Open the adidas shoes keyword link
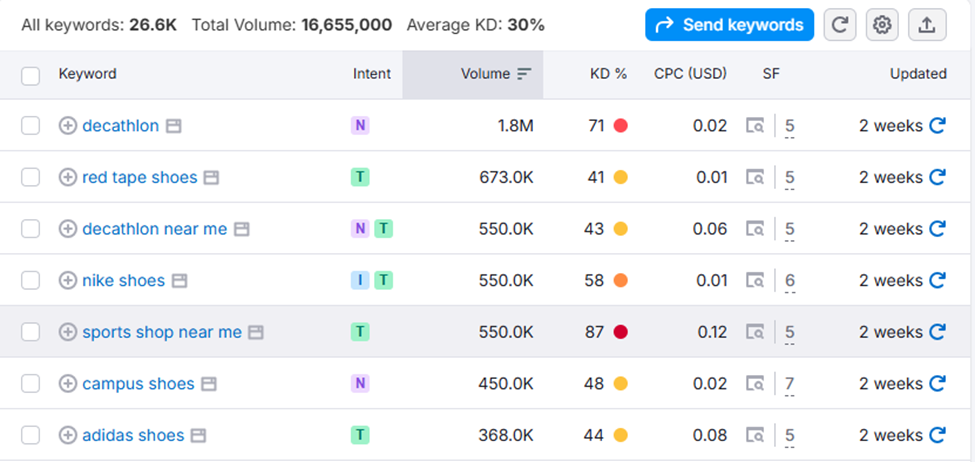The image size is (975, 462). click(133, 435)
